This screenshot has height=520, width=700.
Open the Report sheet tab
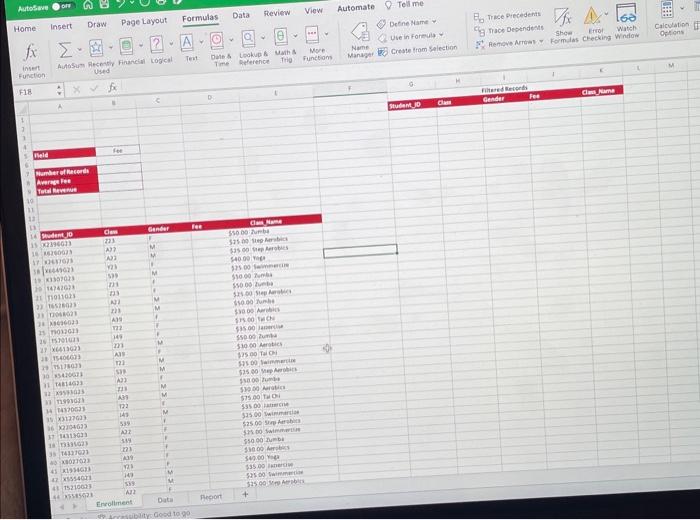click(211, 496)
